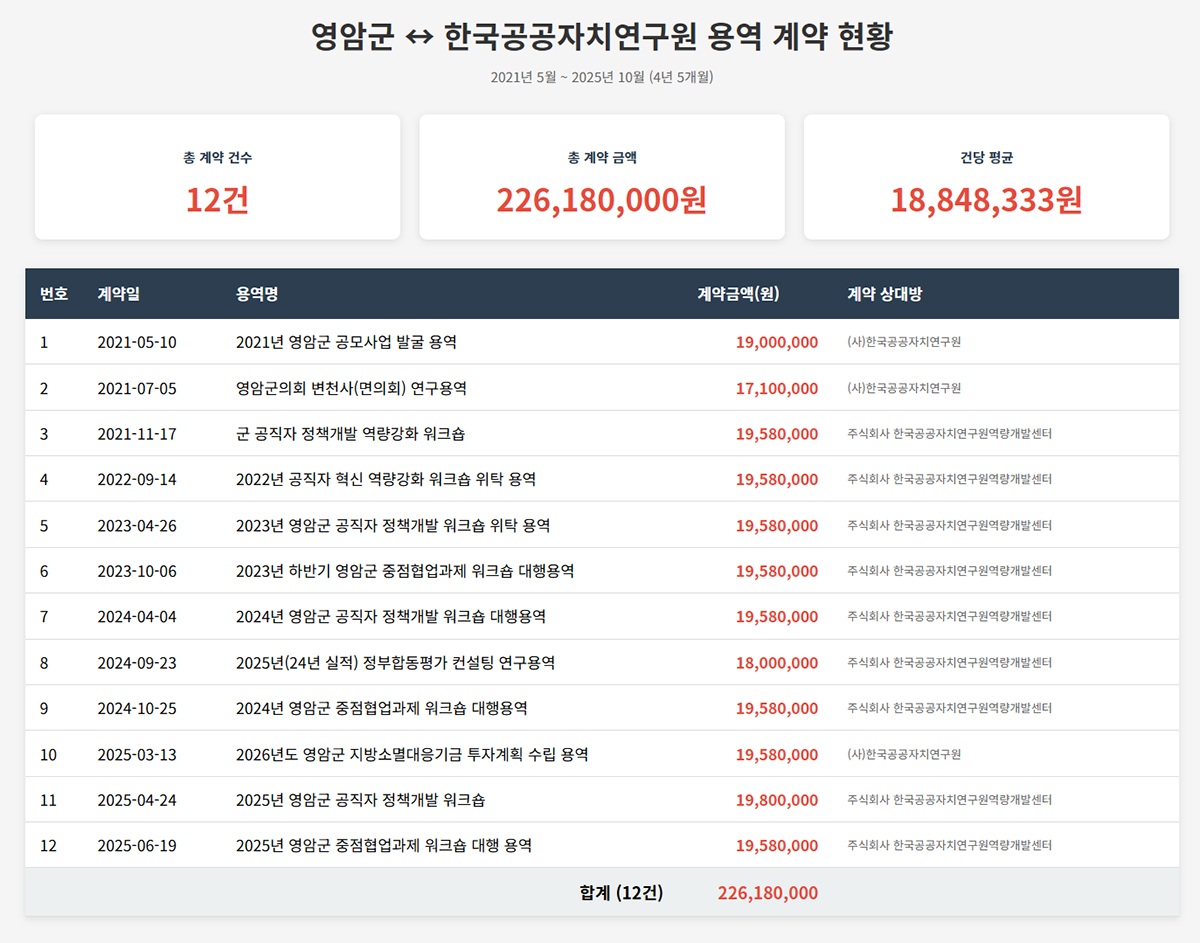1200x943 pixels.
Task: Click the 계약 상대방 column header
Action: [884, 294]
